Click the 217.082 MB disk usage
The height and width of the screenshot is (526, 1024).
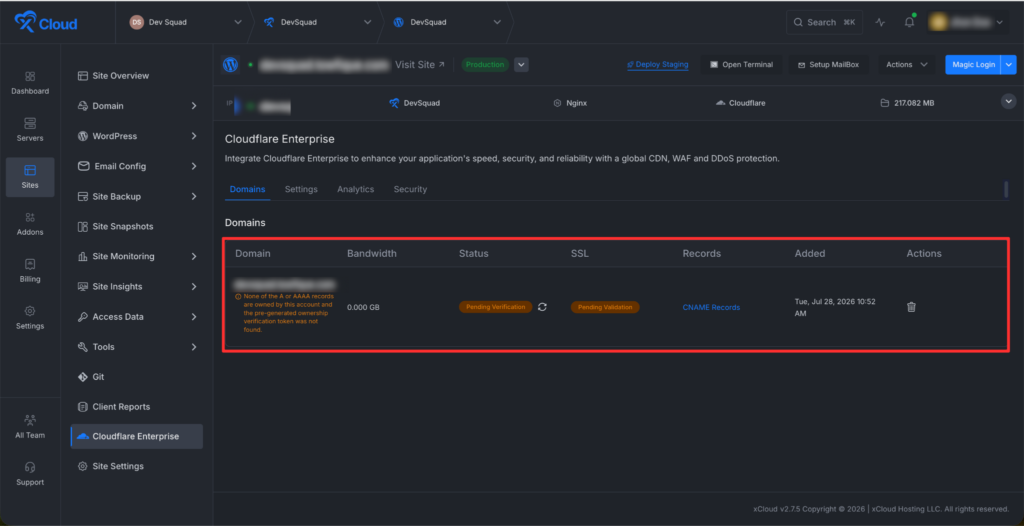pyautogui.click(x=907, y=103)
